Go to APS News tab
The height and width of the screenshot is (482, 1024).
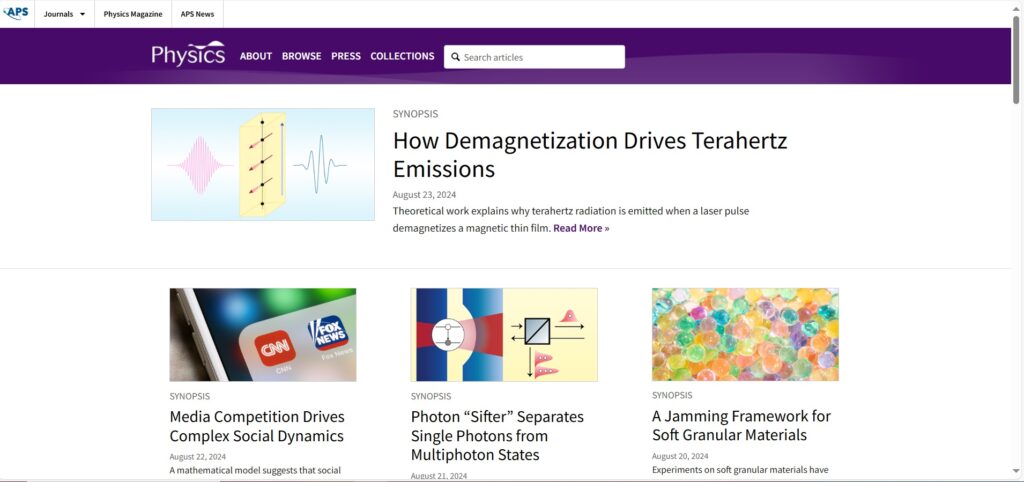click(197, 14)
